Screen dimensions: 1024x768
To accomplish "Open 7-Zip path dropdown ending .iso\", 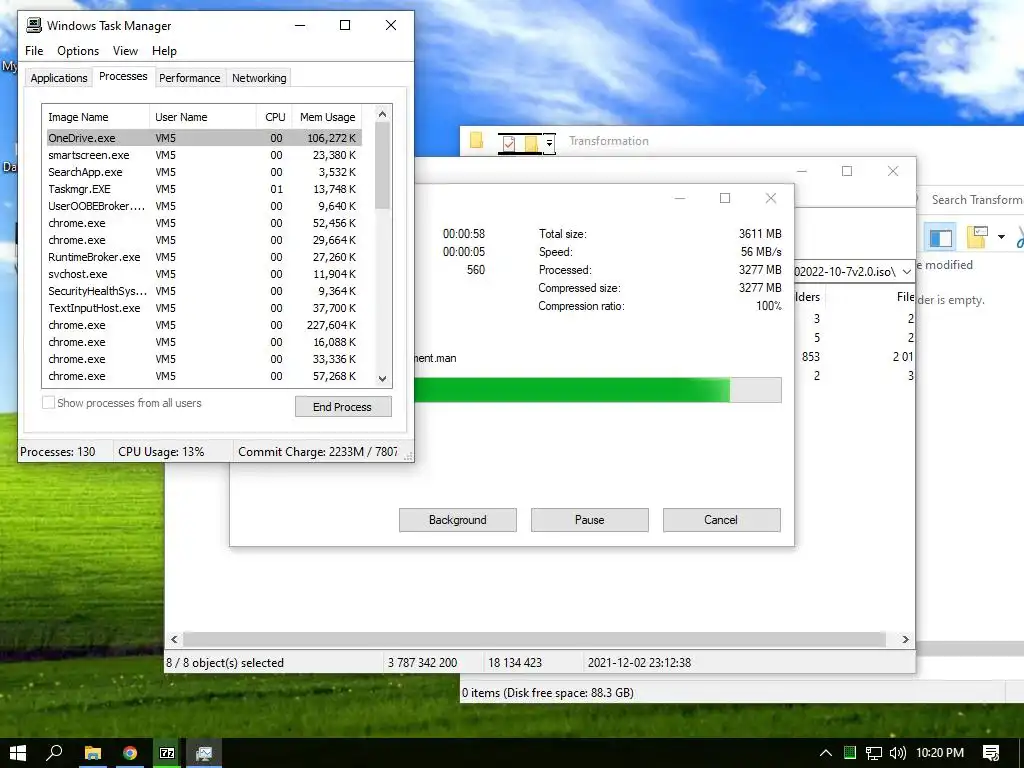I will tap(906, 272).
